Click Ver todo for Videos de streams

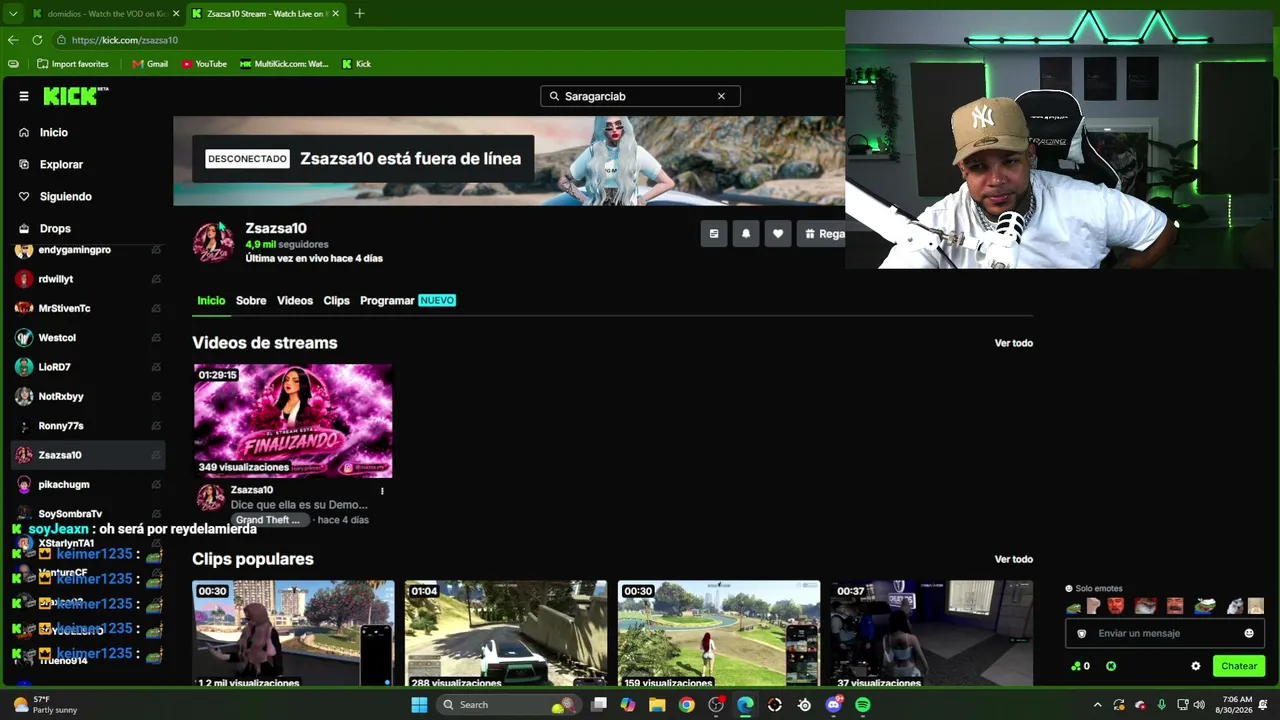[x=1013, y=343]
